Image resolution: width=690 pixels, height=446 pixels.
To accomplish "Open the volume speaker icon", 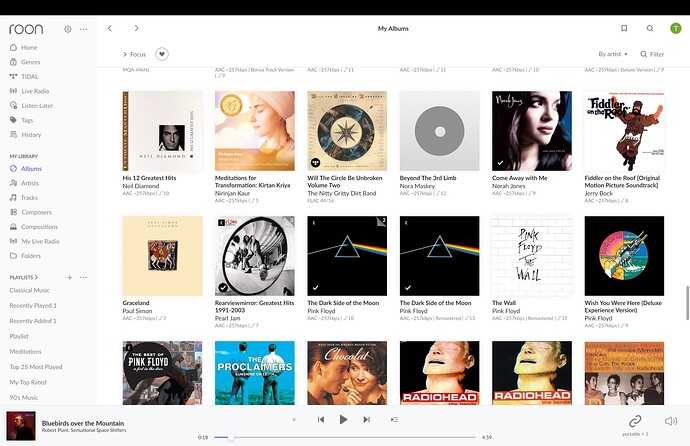I will (x=671, y=421).
